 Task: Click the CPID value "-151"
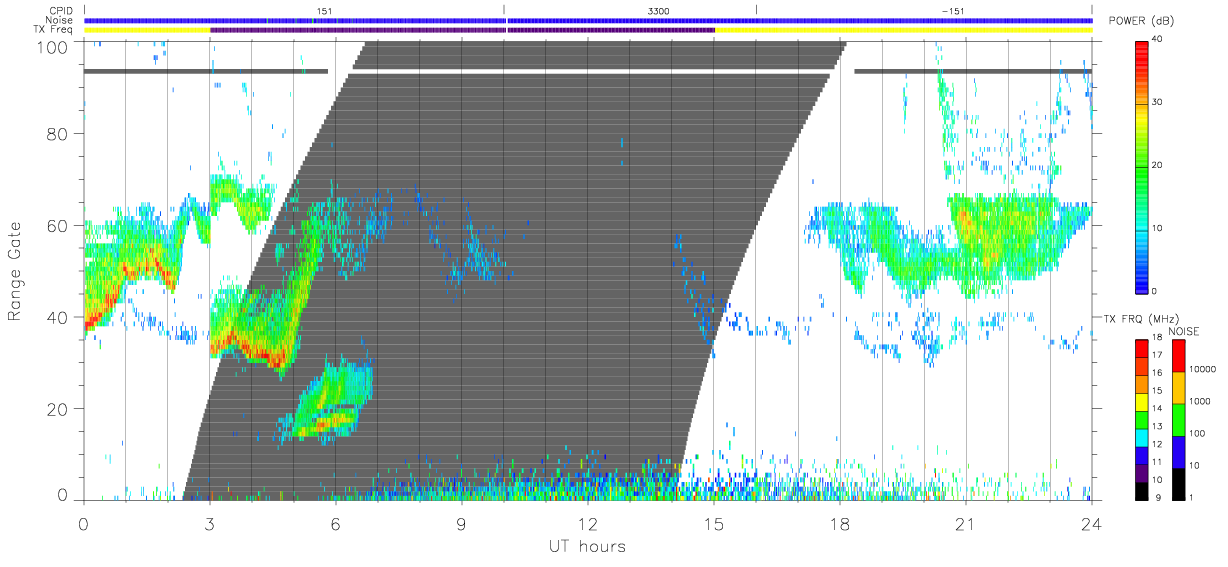tap(953, 11)
